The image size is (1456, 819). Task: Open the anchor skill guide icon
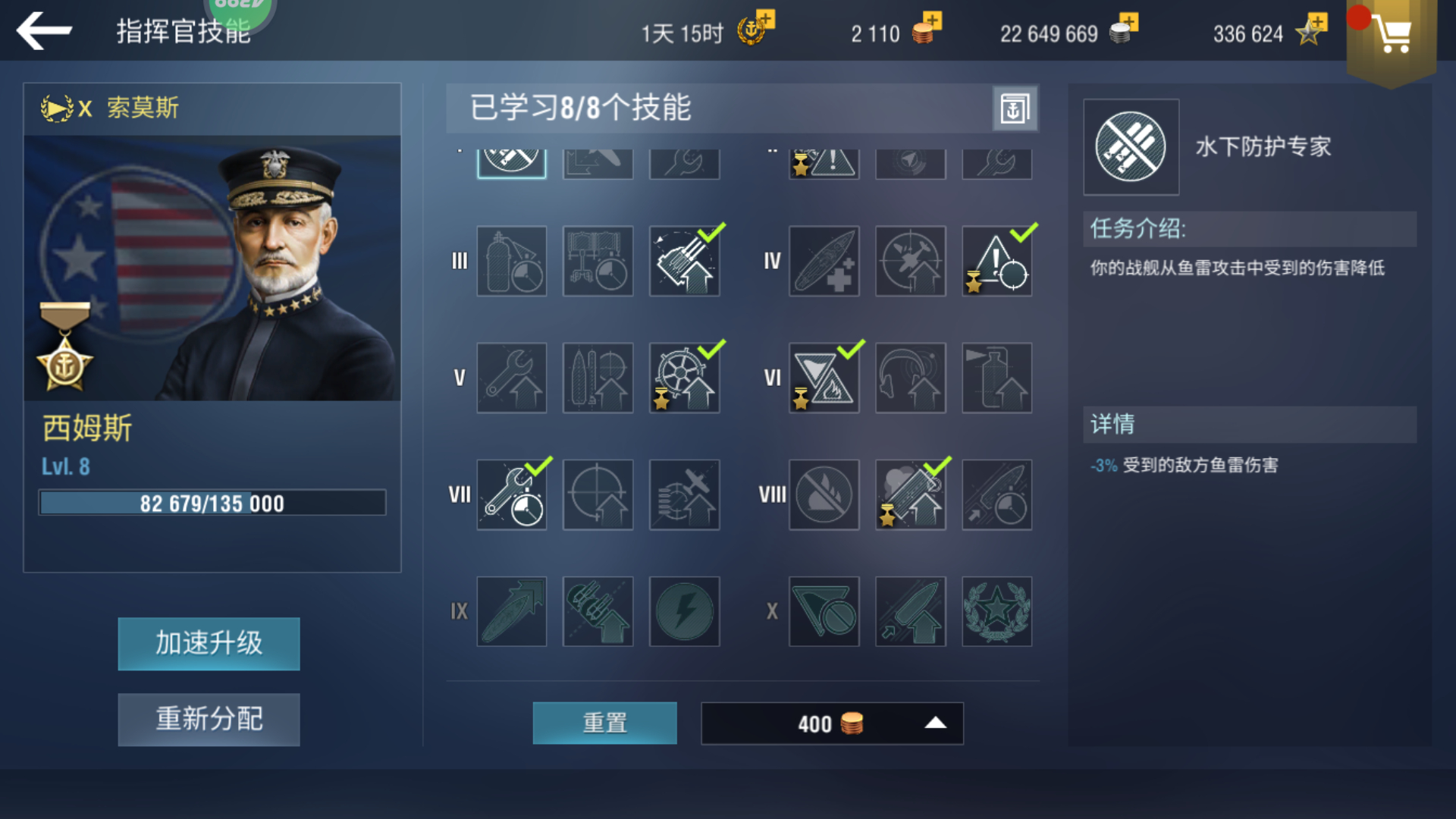(x=1015, y=108)
